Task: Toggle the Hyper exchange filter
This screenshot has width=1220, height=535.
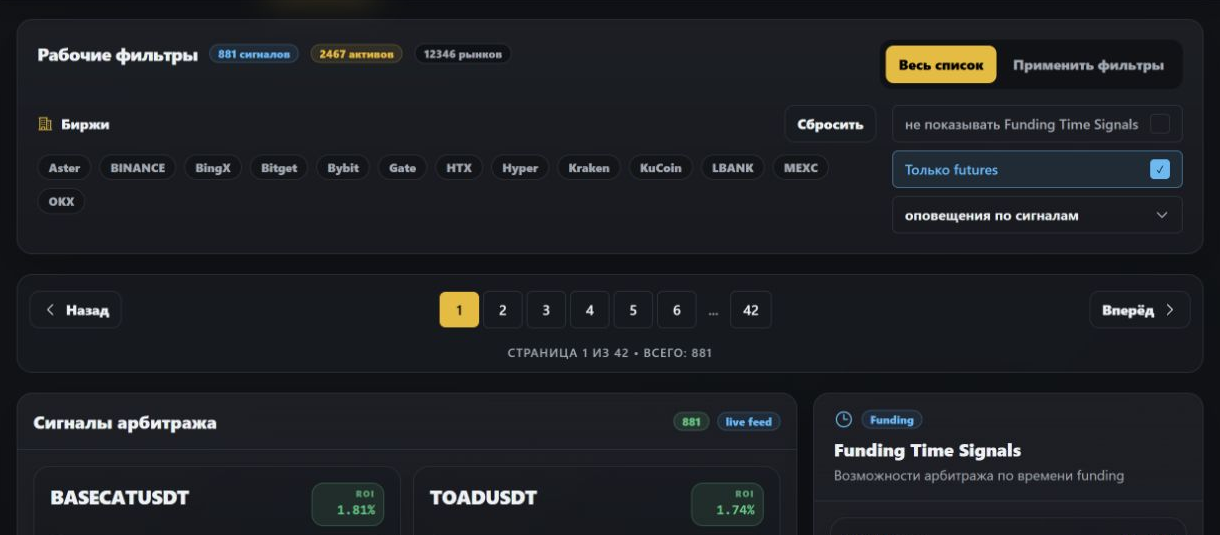Action: pos(520,168)
